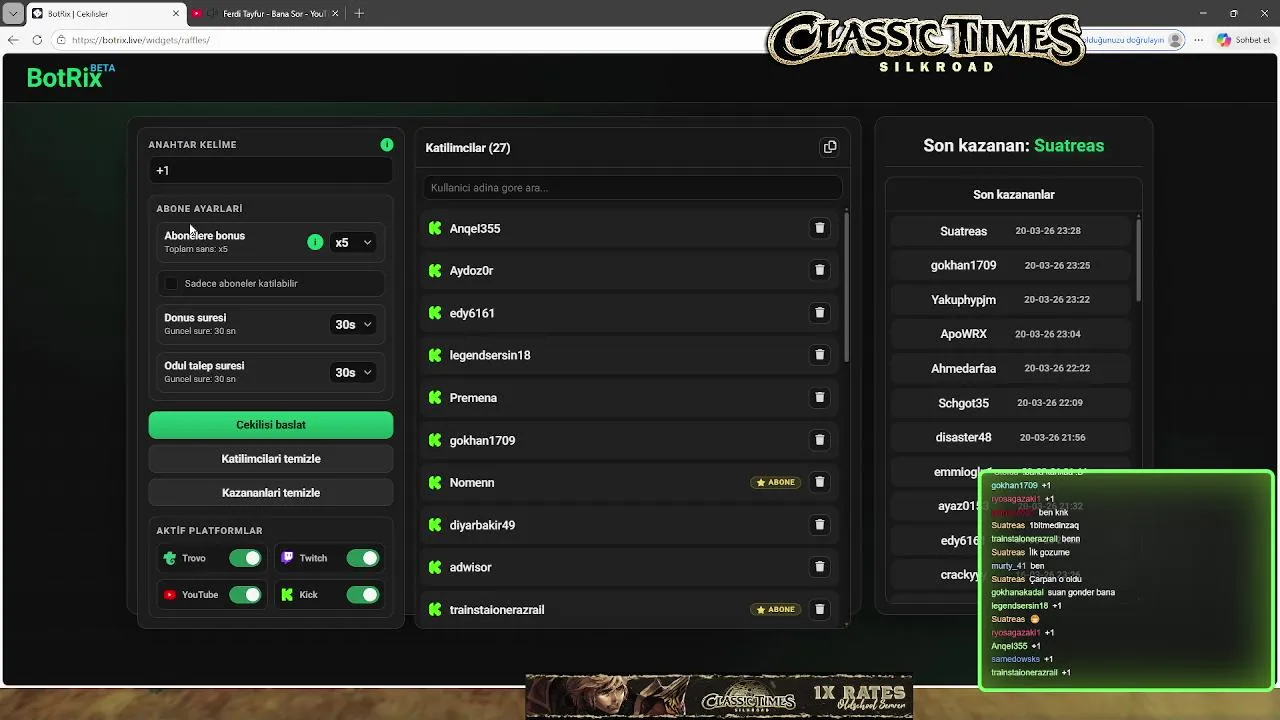Image resolution: width=1280 pixels, height=720 pixels.
Task: Click site info icon in address bar
Action: point(61,40)
